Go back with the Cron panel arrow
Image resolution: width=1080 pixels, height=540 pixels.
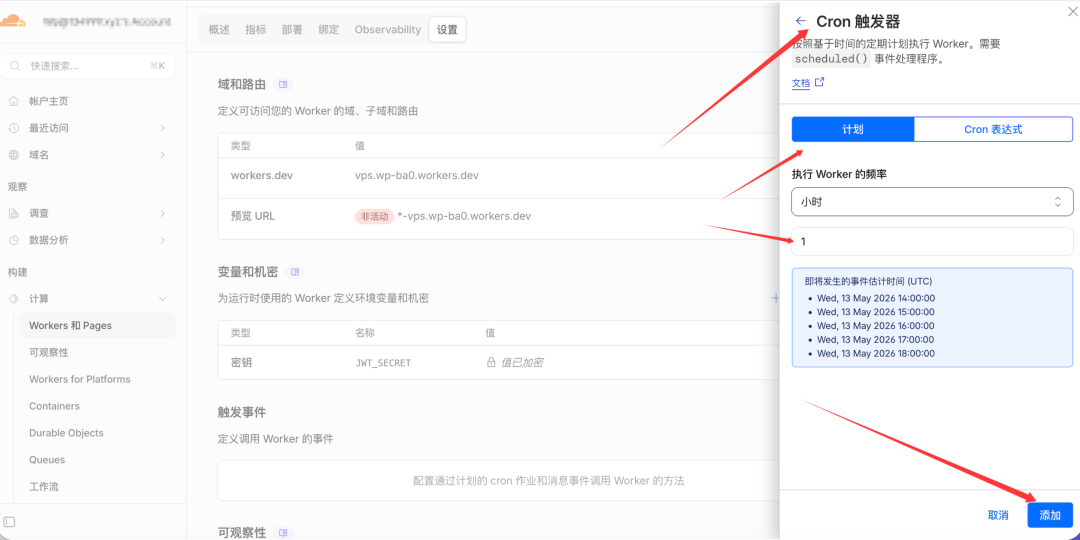pos(800,21)
